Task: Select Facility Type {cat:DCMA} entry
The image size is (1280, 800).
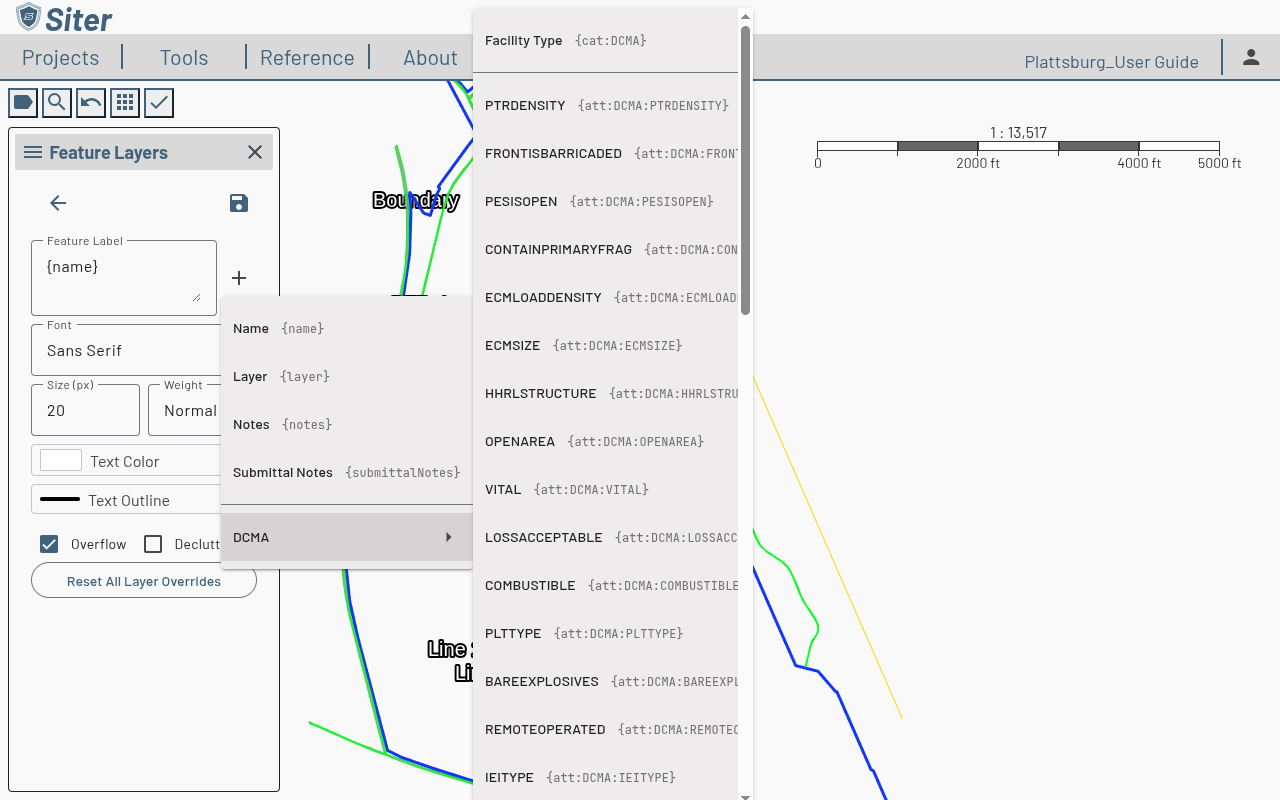Action: point(605,41)
